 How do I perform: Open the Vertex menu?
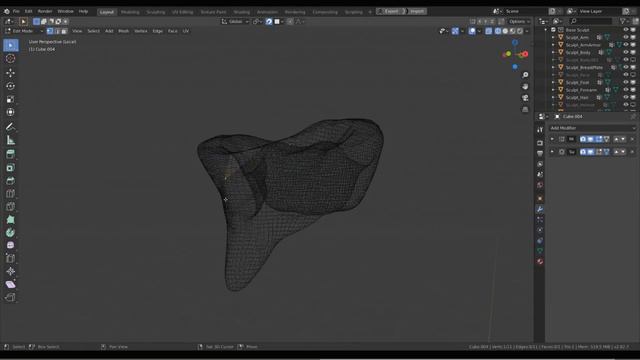click(x=141, y=31)
